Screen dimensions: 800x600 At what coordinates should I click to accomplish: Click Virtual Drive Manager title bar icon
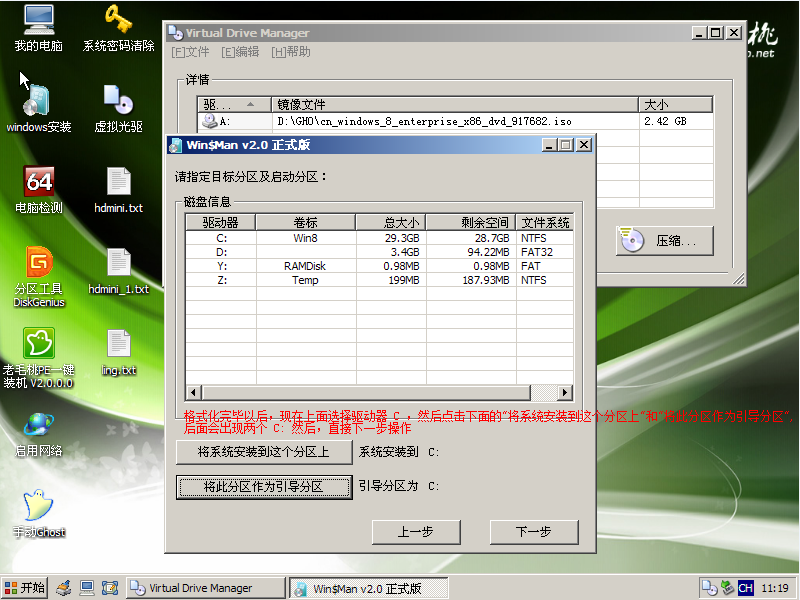point(175,33)
